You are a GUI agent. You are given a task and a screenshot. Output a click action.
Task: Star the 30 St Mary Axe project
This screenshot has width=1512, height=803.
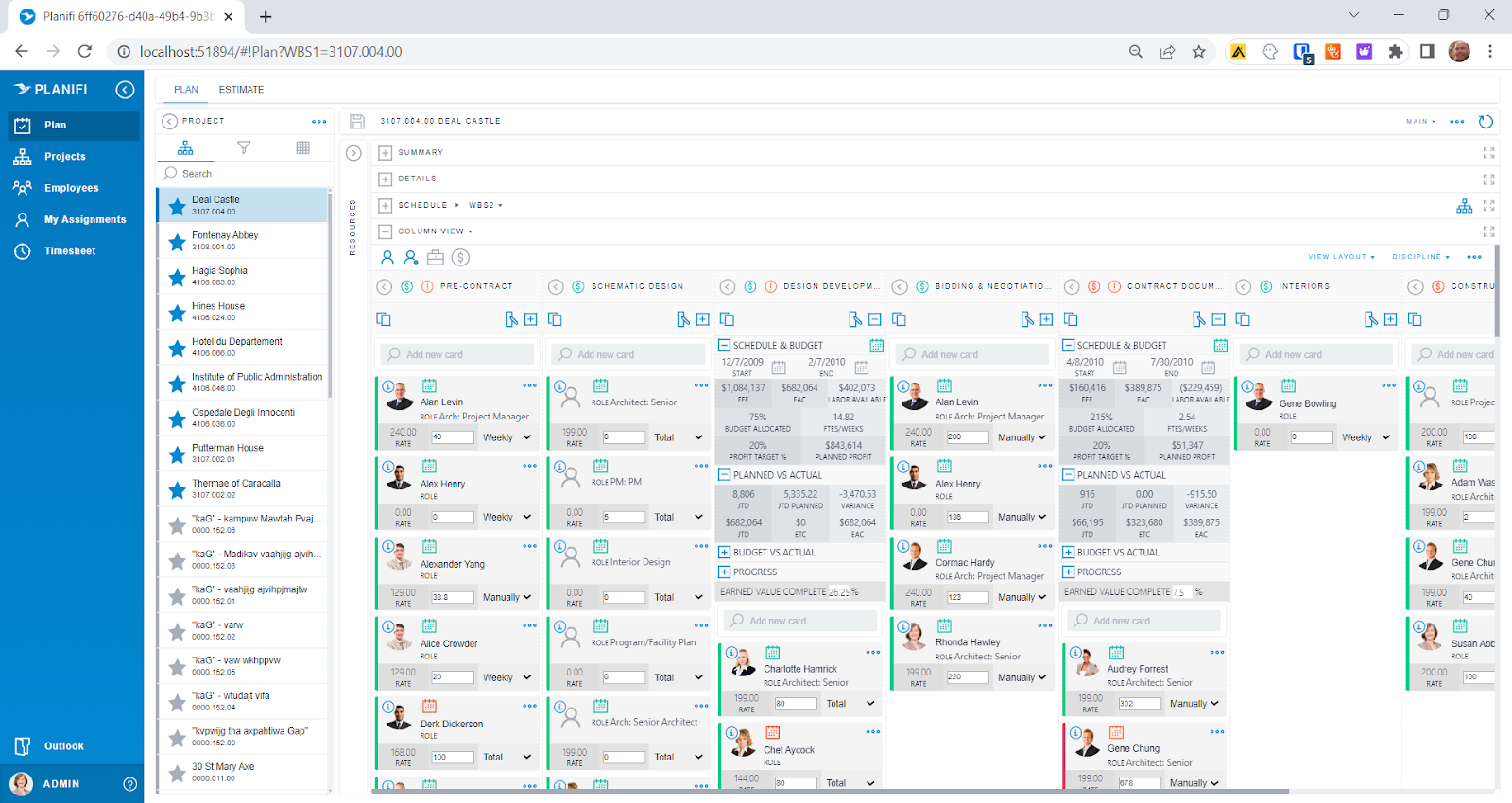pos(177,774)
